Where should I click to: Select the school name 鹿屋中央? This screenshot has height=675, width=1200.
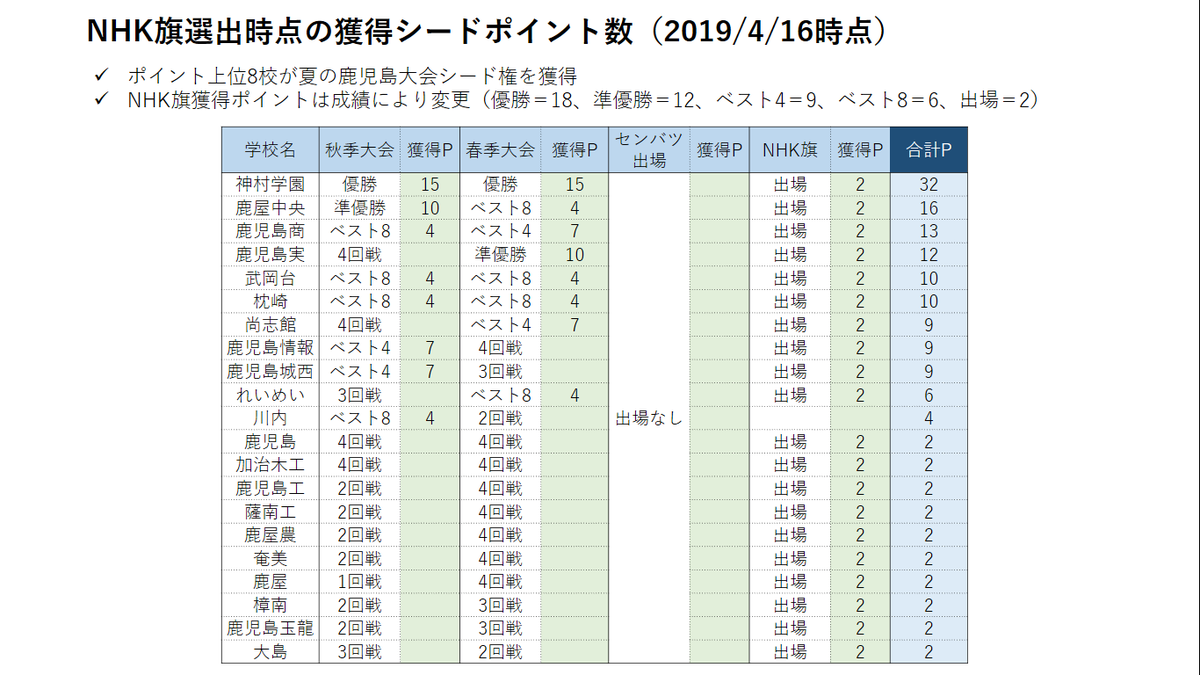tap(270, 208)
